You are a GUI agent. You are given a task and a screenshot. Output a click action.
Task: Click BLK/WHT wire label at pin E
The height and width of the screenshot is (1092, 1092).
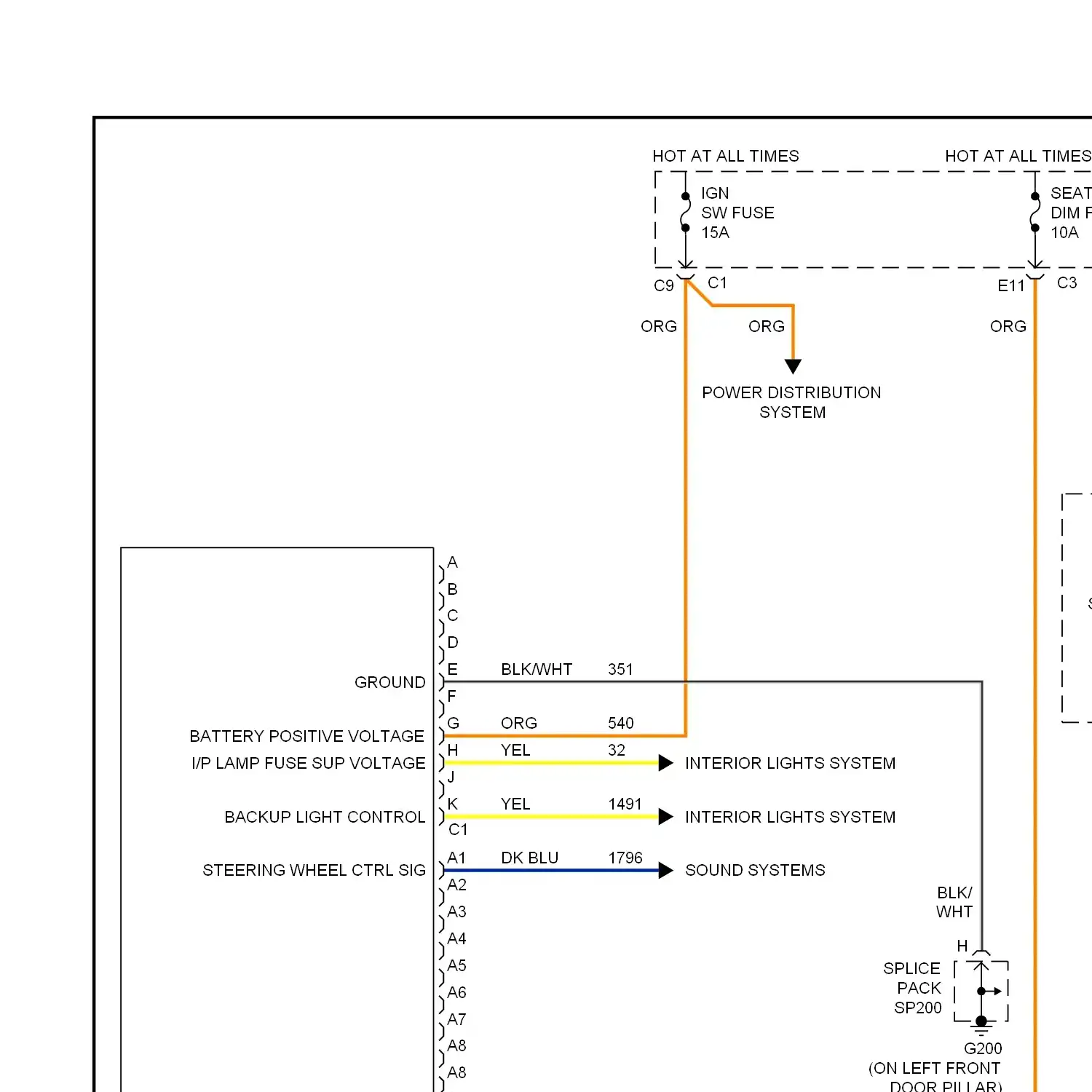pyautogui.click(x=537, y=669)
